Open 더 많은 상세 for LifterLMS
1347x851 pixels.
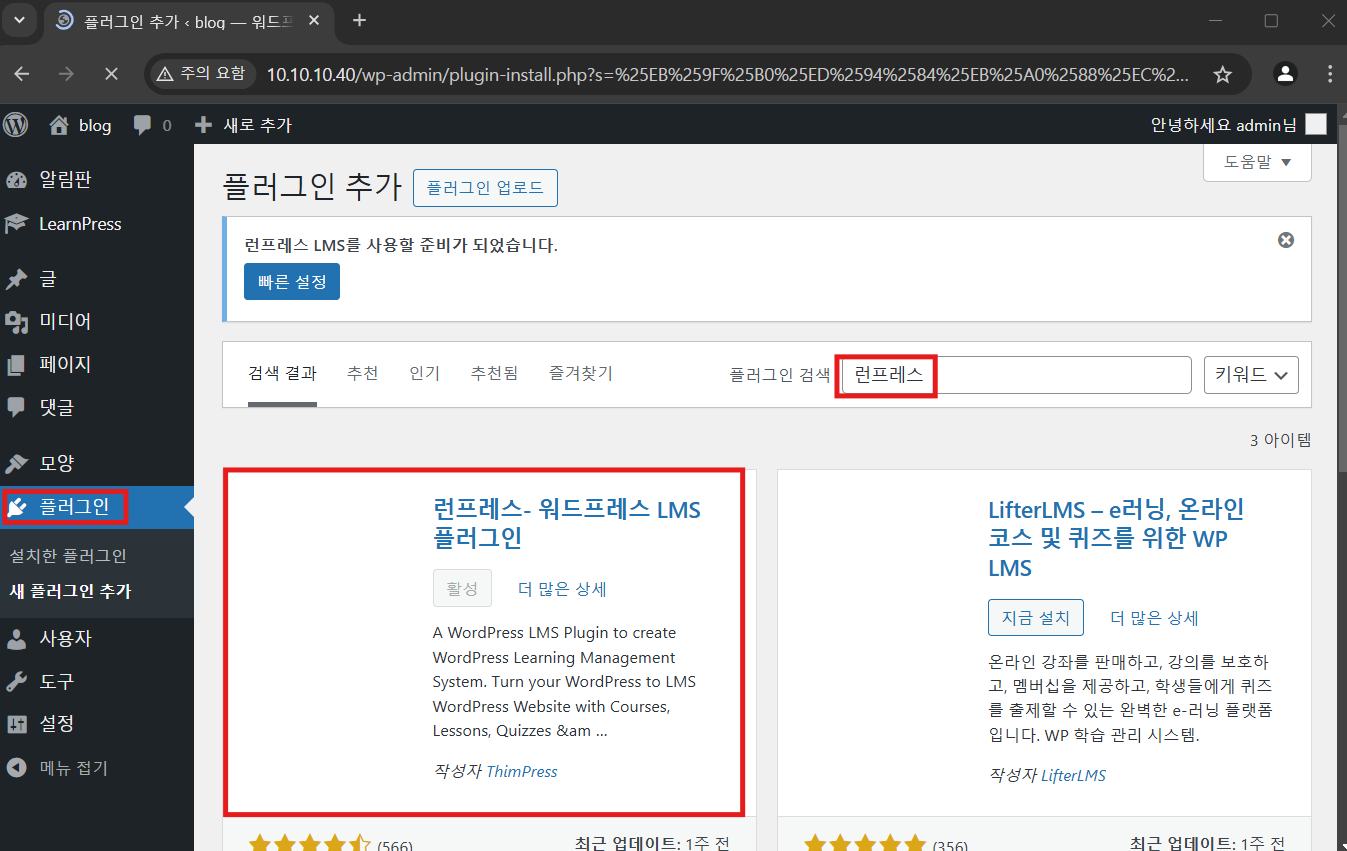pyautogui.click(x=1154, y=618)
